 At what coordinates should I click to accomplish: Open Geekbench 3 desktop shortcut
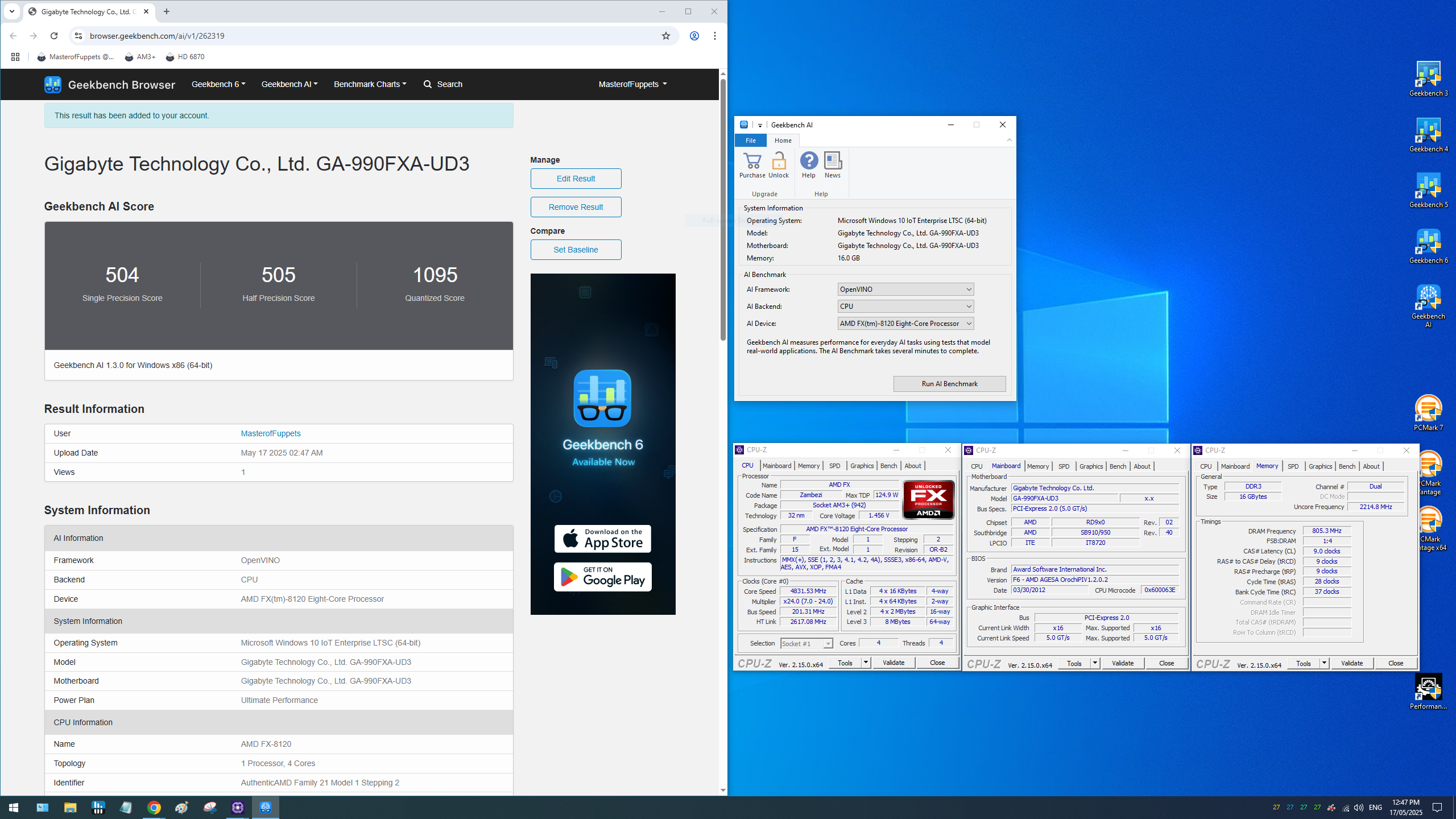tap(1428, 78)
